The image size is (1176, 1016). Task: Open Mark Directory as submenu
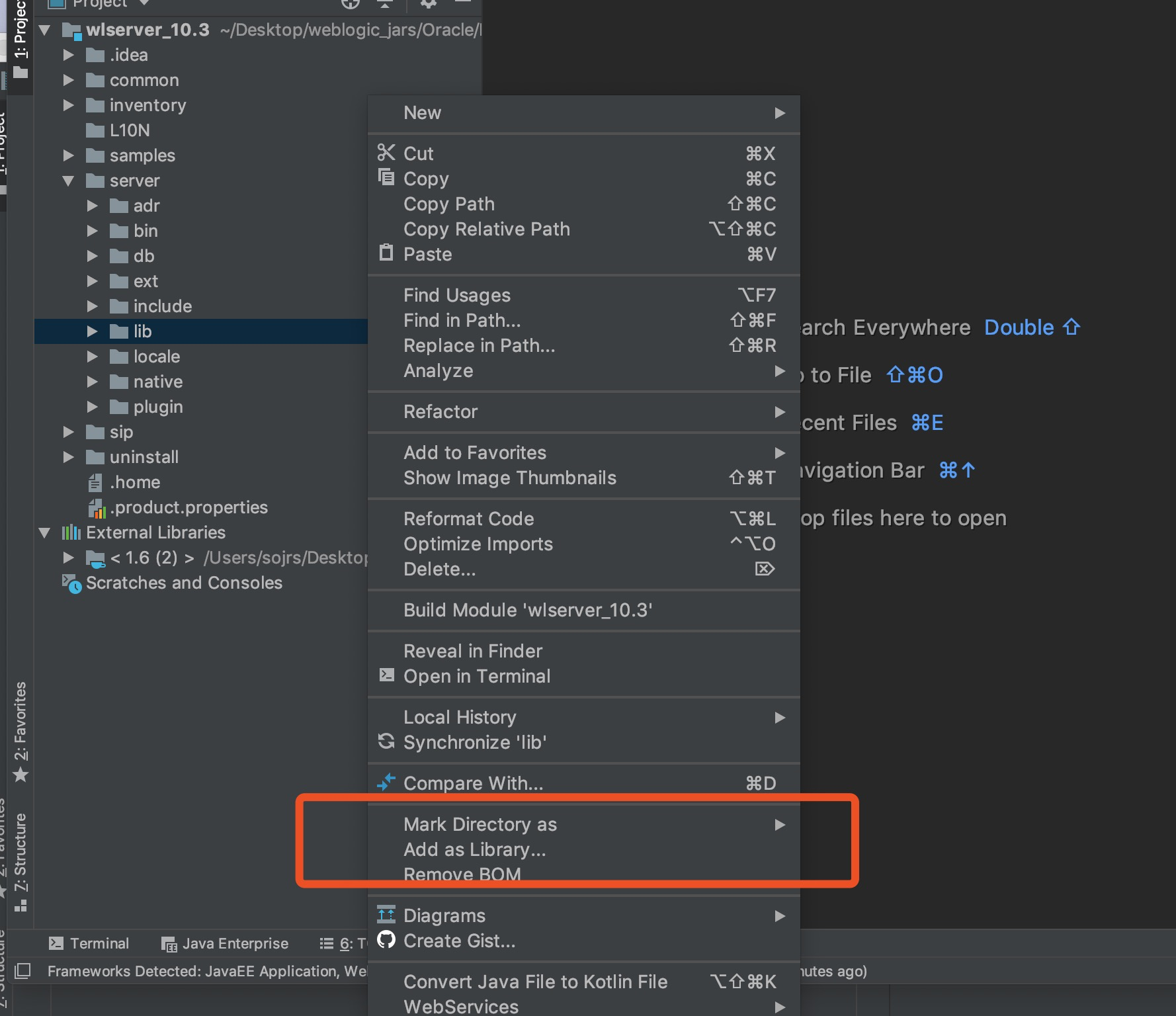[x=584, y=824]
